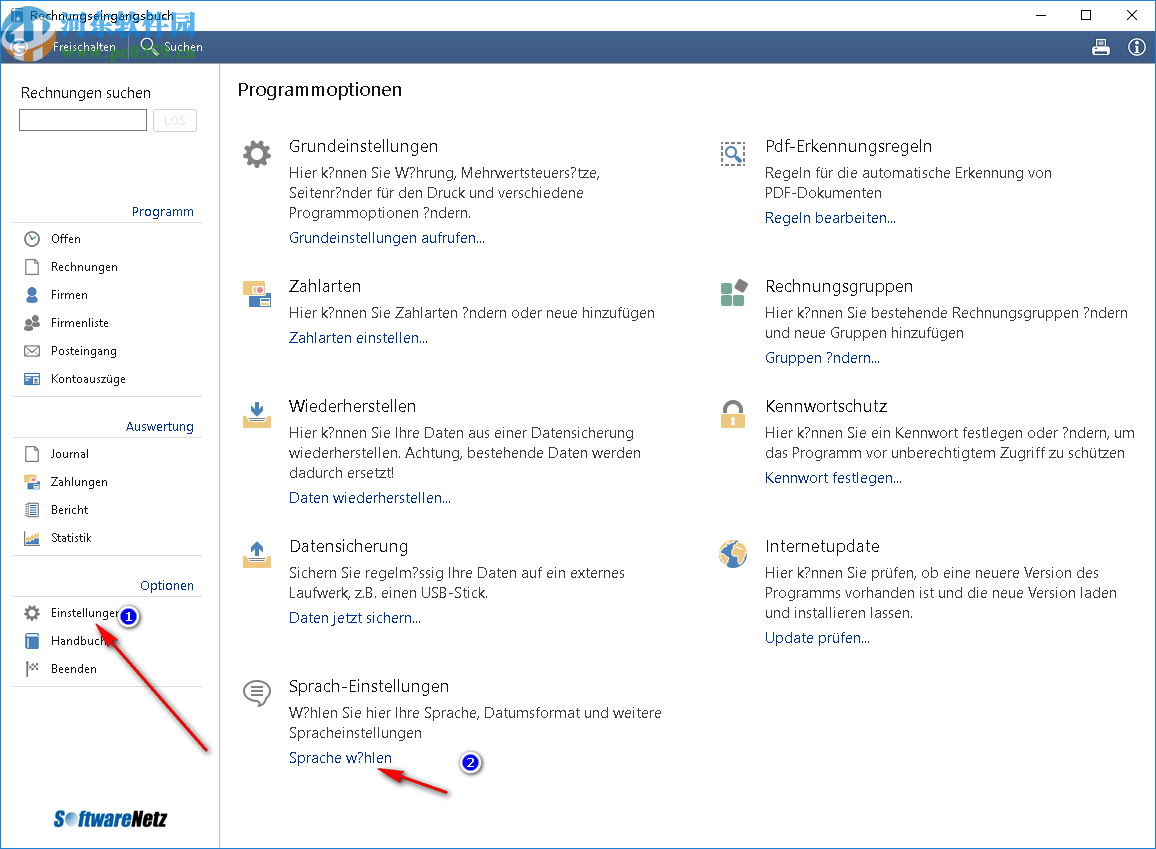Click the Internetupdate globe icon
This screenshot has height=849, width=1156.
pos(733,553)
